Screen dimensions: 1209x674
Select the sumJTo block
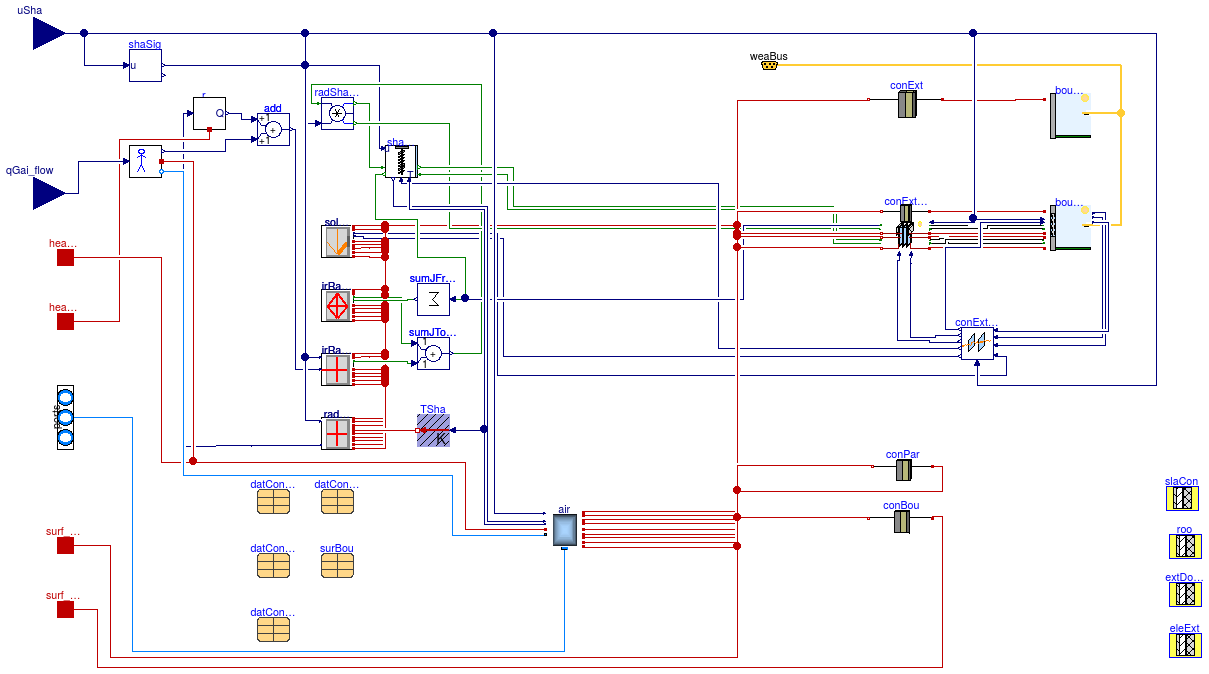pos(433,353)
